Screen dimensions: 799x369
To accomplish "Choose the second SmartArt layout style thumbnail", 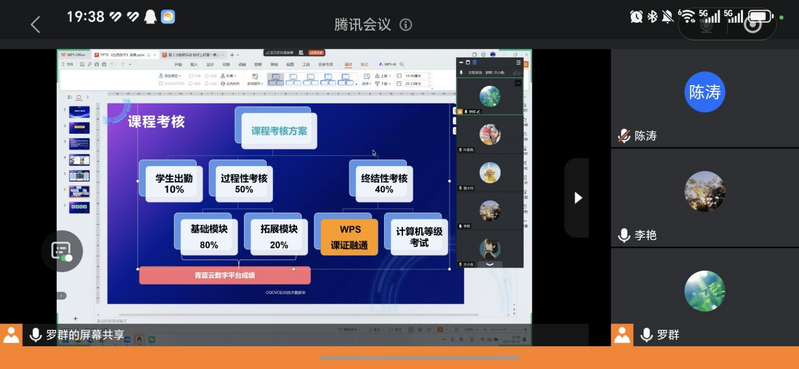I will 293,79.
